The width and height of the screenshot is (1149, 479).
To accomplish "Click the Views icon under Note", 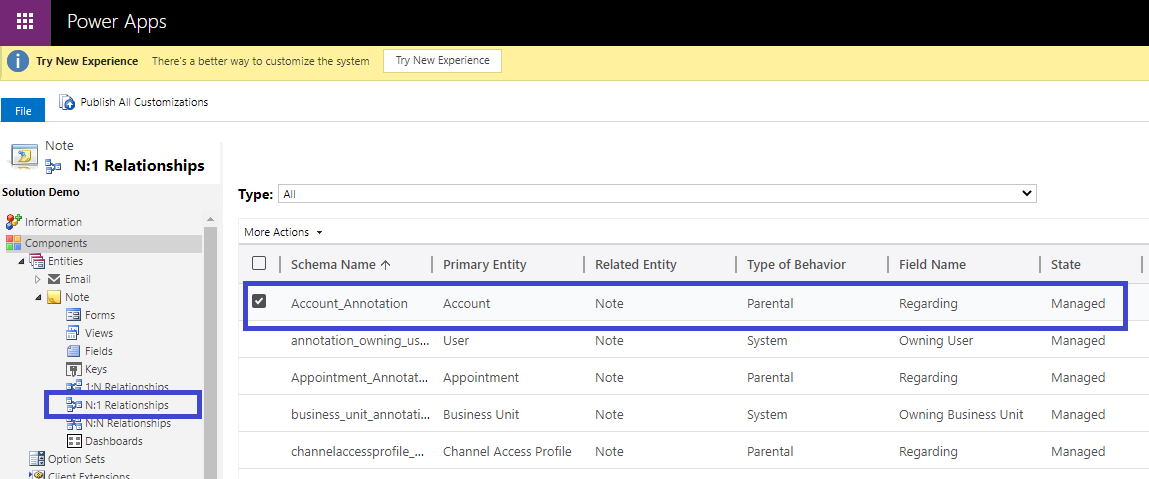I will pyautogui.click(x=73, y=333).
